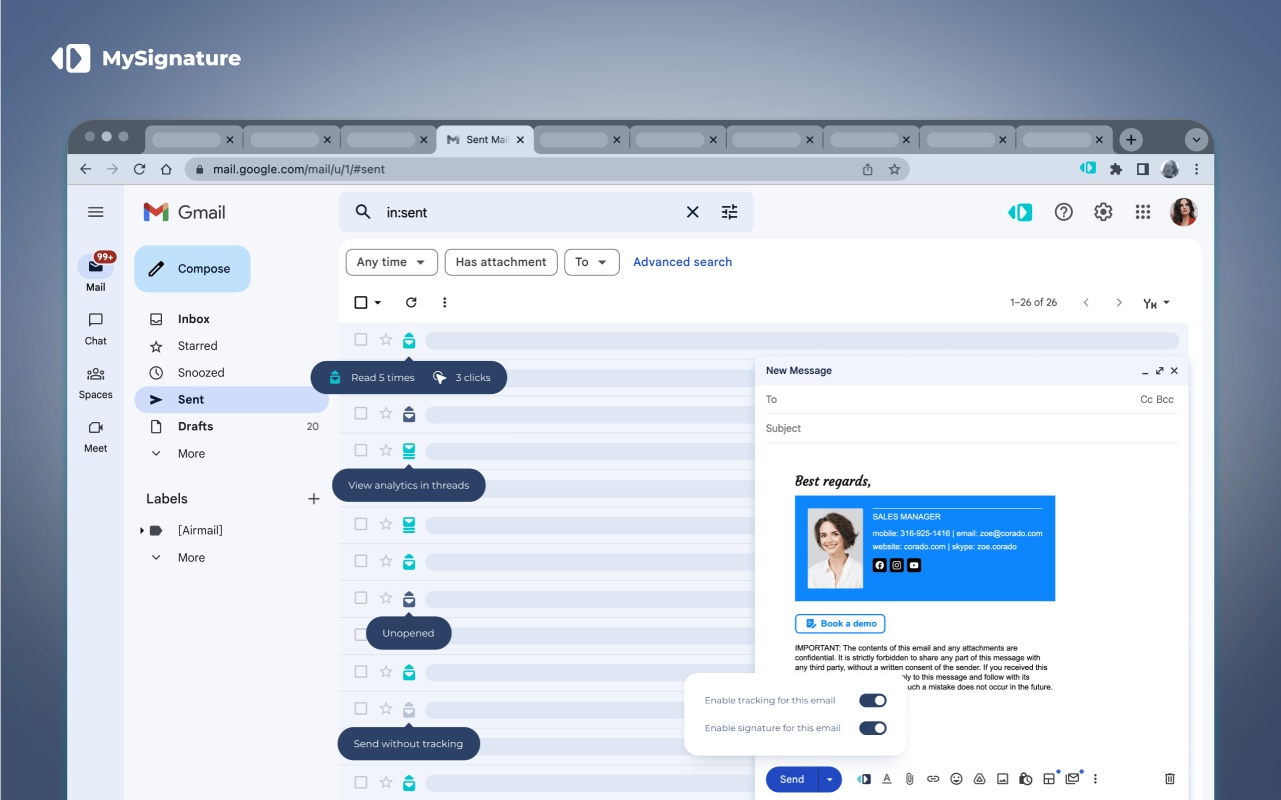Screen dimensions: 1281x800
Task: Tick the select-all checkbox above the list
Action: tap(361, 302)
